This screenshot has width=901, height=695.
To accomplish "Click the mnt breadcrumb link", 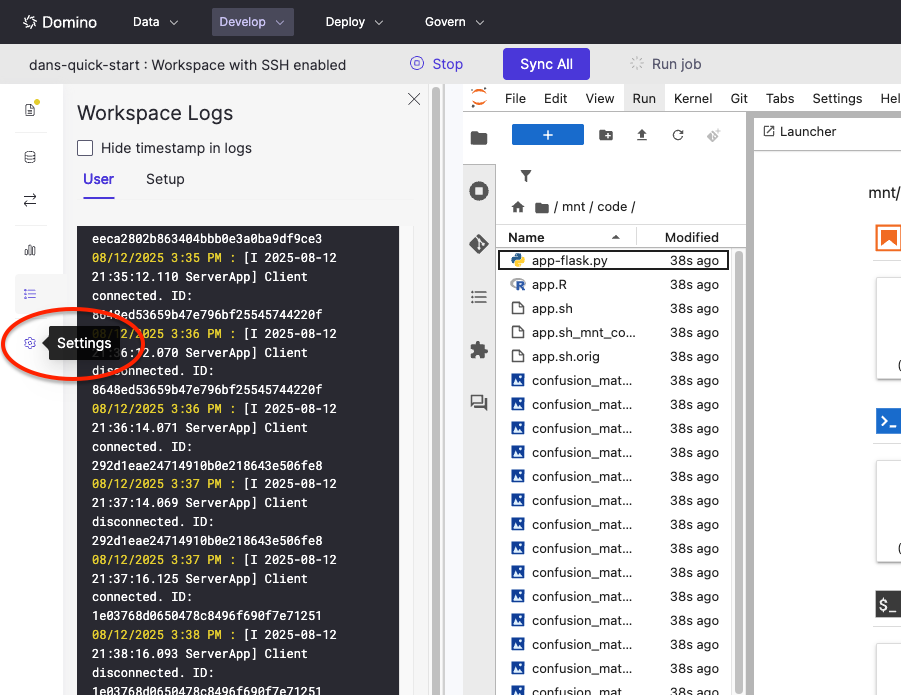I will [x=573, y=207].
